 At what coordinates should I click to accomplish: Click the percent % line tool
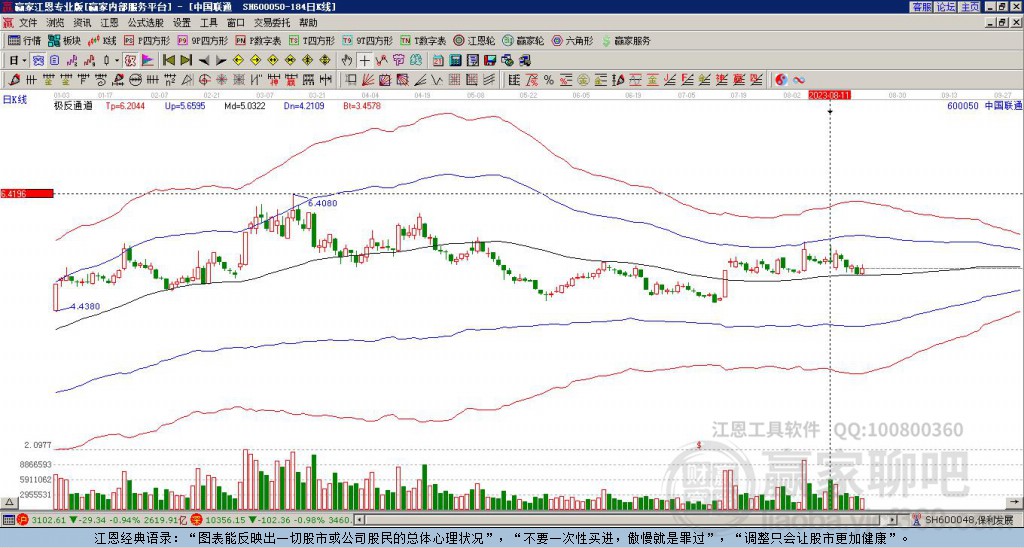[549, 80]
